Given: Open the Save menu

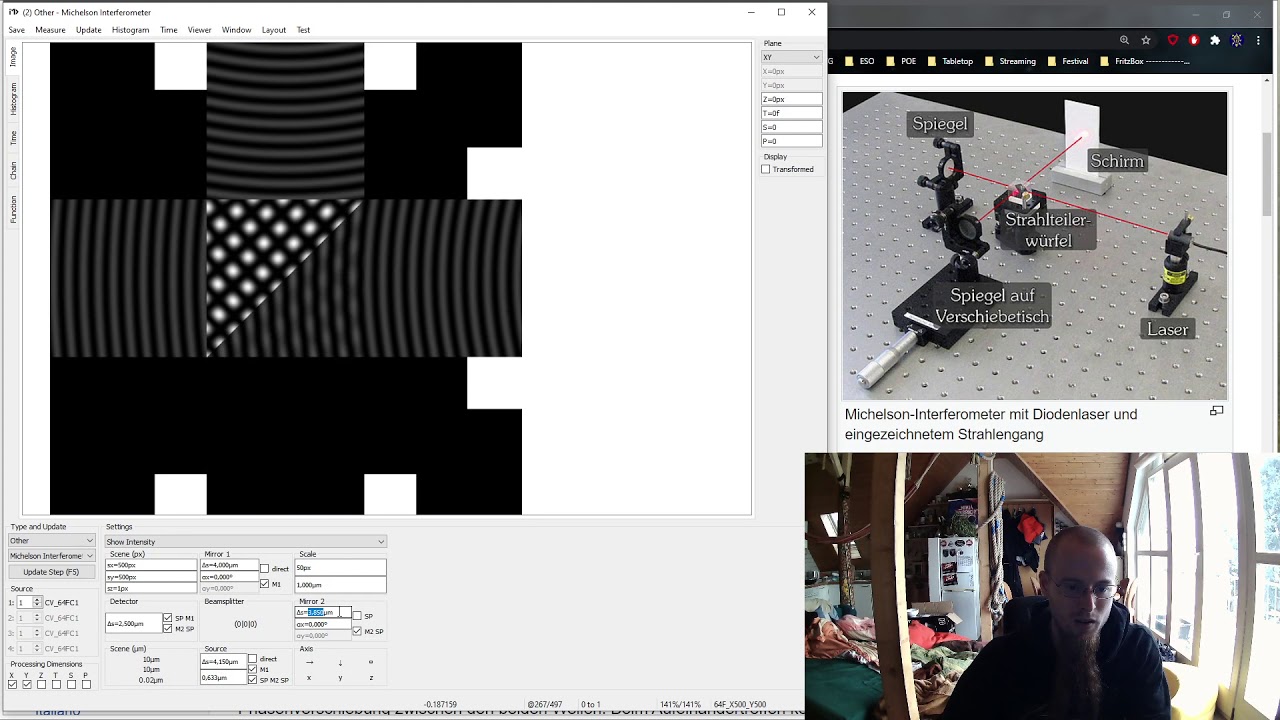Looking at the screenshot, I should 17,30.
